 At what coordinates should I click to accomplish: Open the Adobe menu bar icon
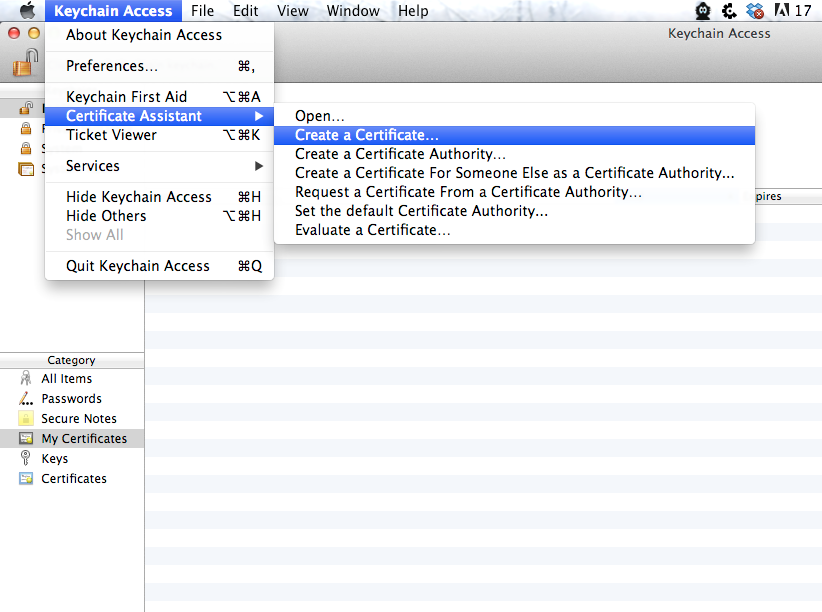pyautogui.click(x=781, y=11)
